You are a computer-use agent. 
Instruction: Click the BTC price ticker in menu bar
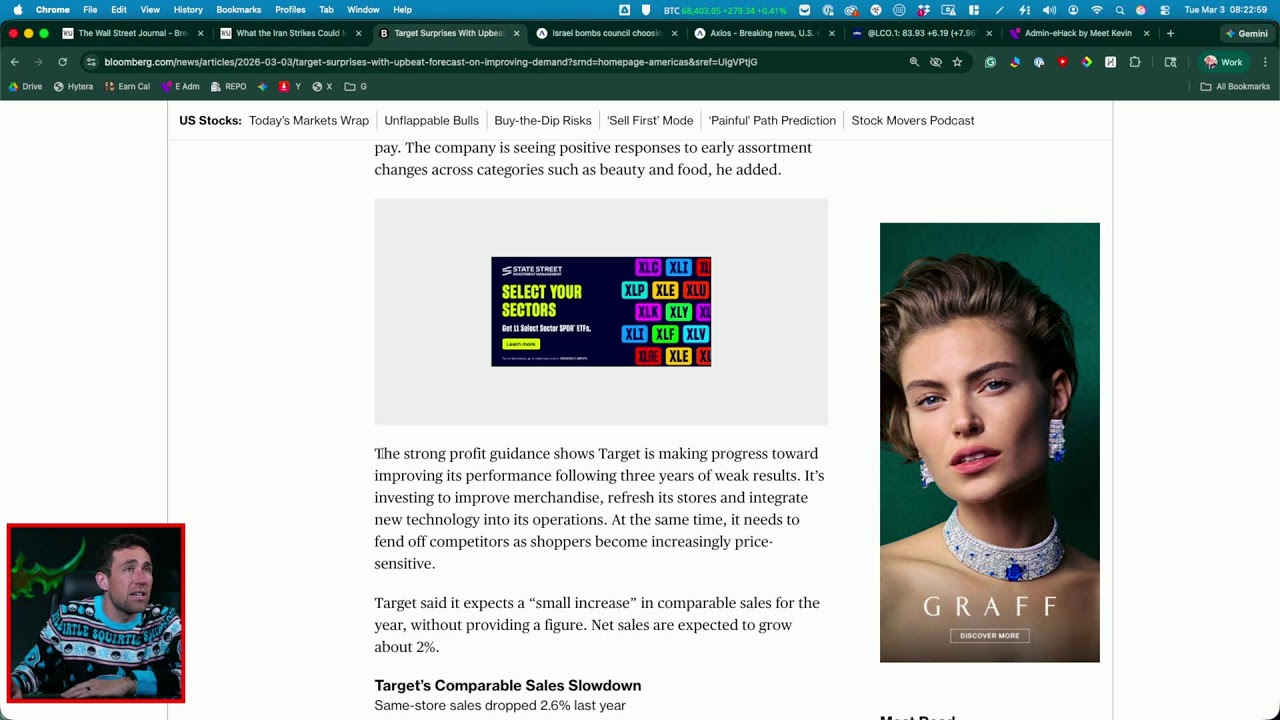(x=725, y=10)
